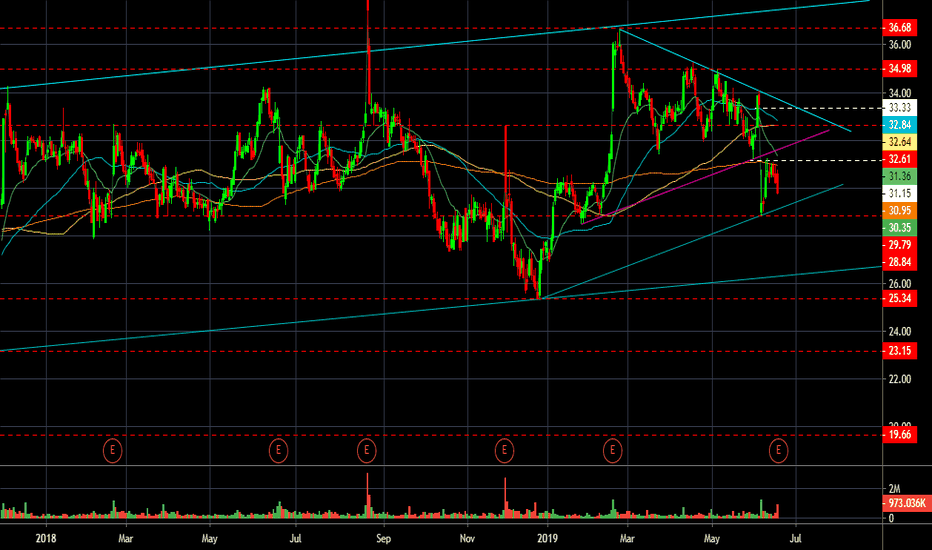
Task: Open the February 2019 earnings marker
Action: 612,450
